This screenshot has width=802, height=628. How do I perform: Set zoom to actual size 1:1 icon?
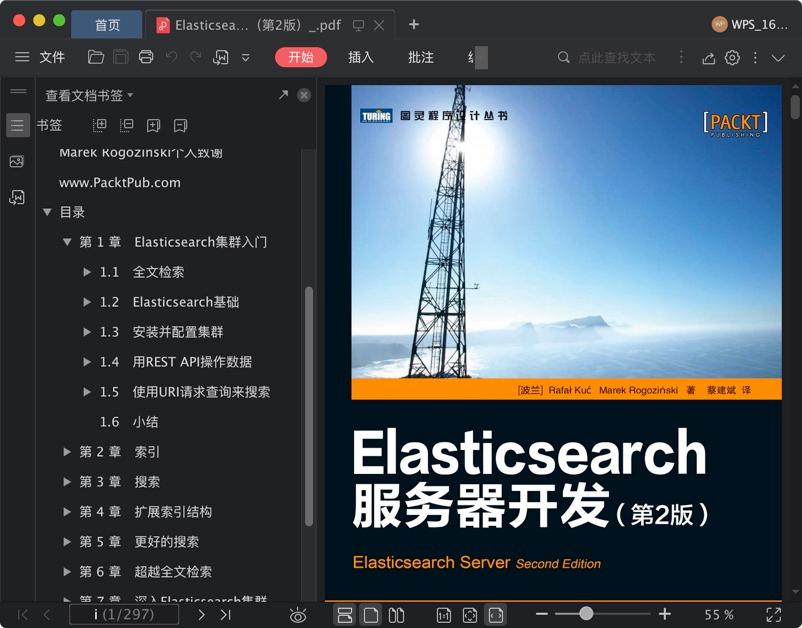click(x=443, y=615)
